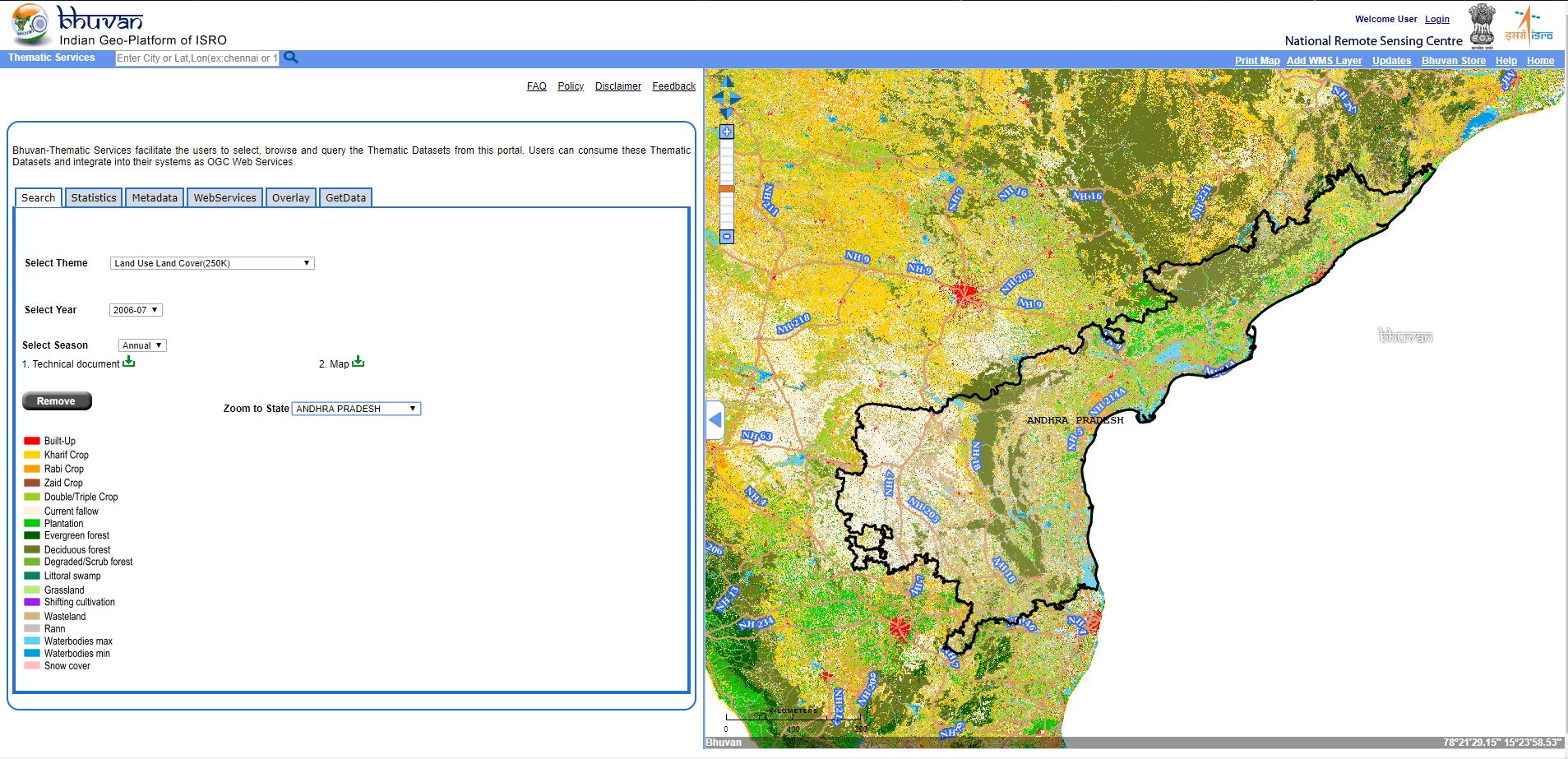Click the Shifting cultivation purple swatch
Image resolution: width=1568 pixels, height=759 pixels.
pos(32,602)
